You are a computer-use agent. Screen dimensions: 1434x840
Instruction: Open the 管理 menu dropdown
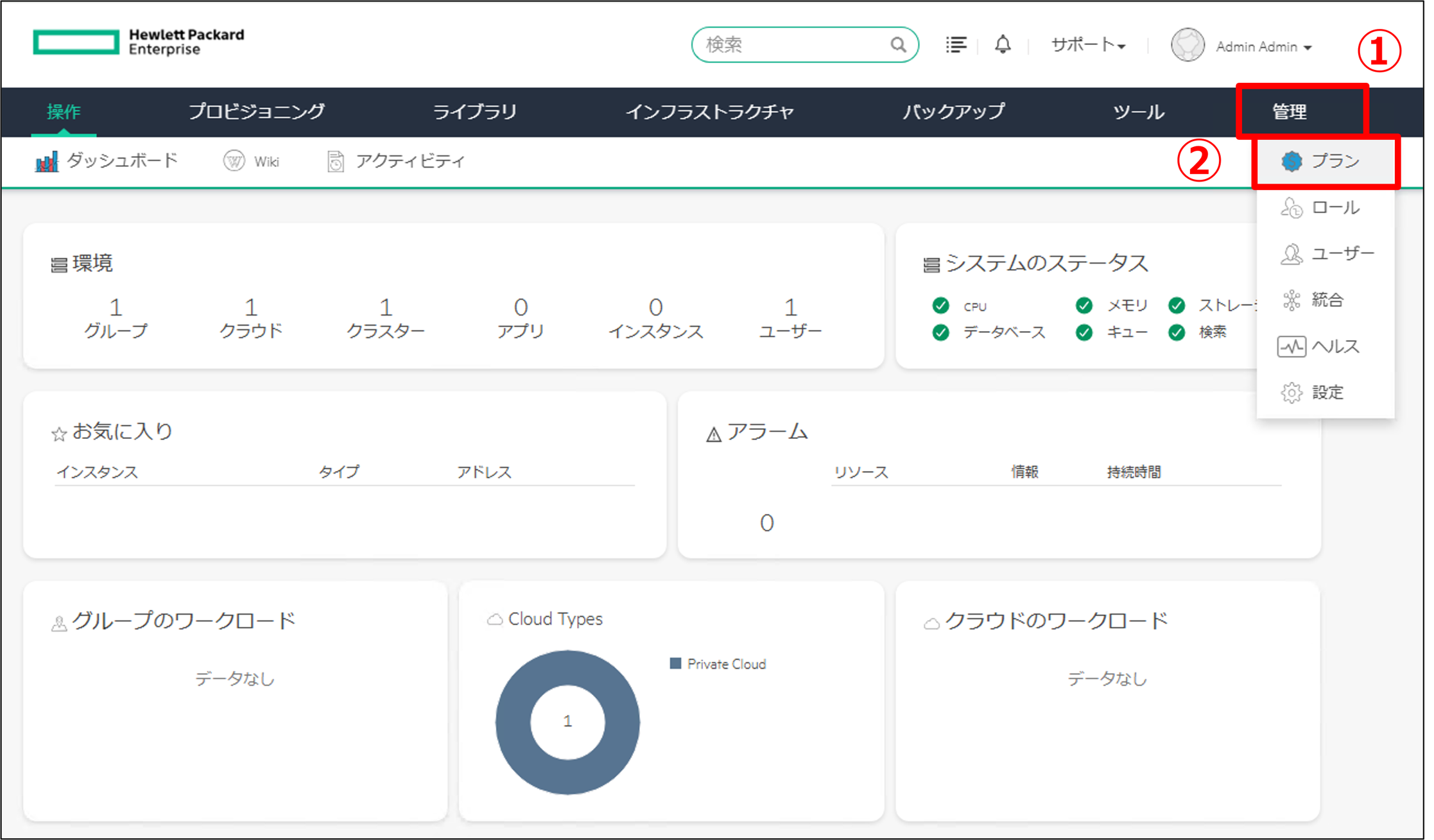(1289, 112)
